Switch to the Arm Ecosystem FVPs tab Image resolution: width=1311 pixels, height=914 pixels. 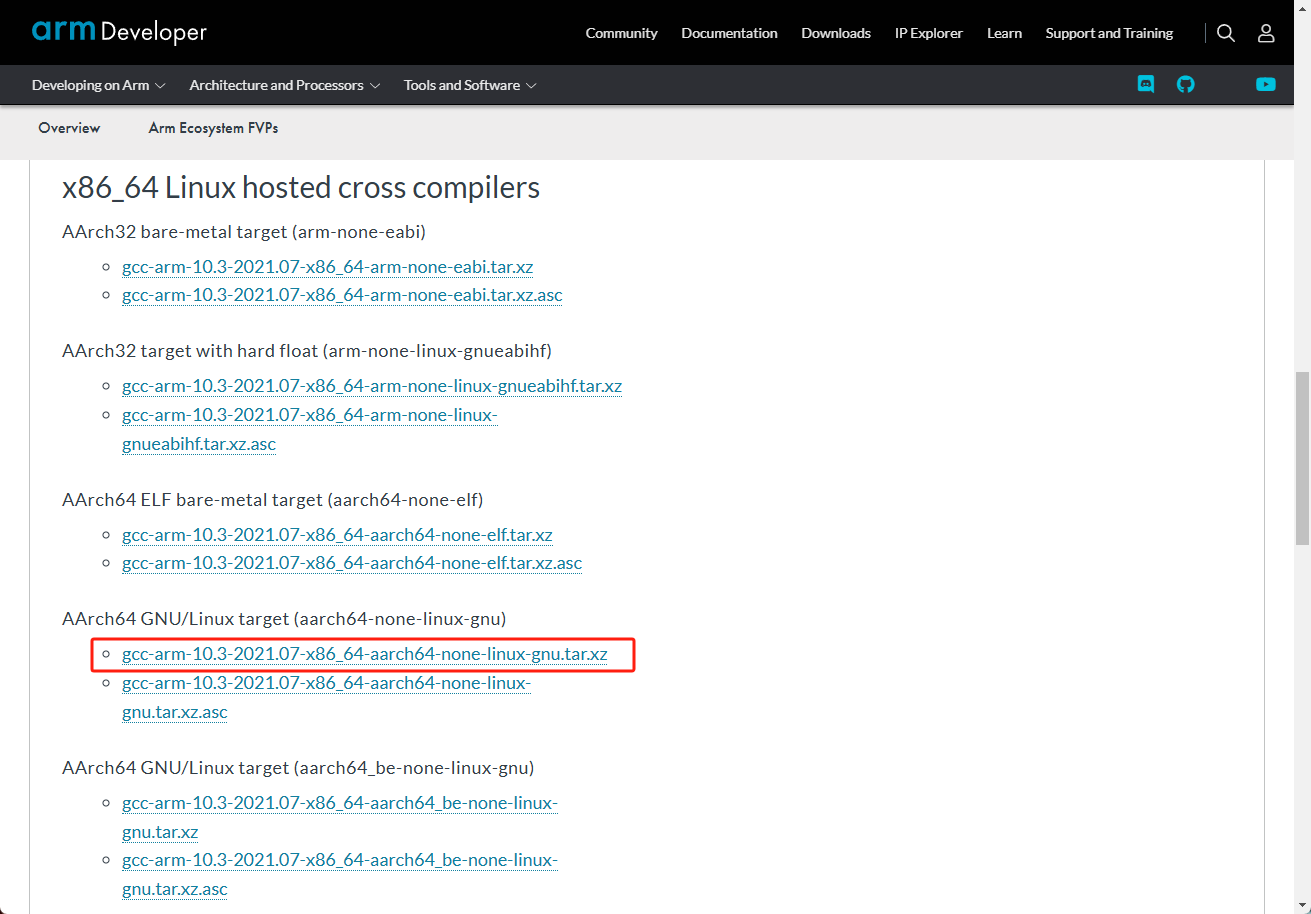coord(213,128)
